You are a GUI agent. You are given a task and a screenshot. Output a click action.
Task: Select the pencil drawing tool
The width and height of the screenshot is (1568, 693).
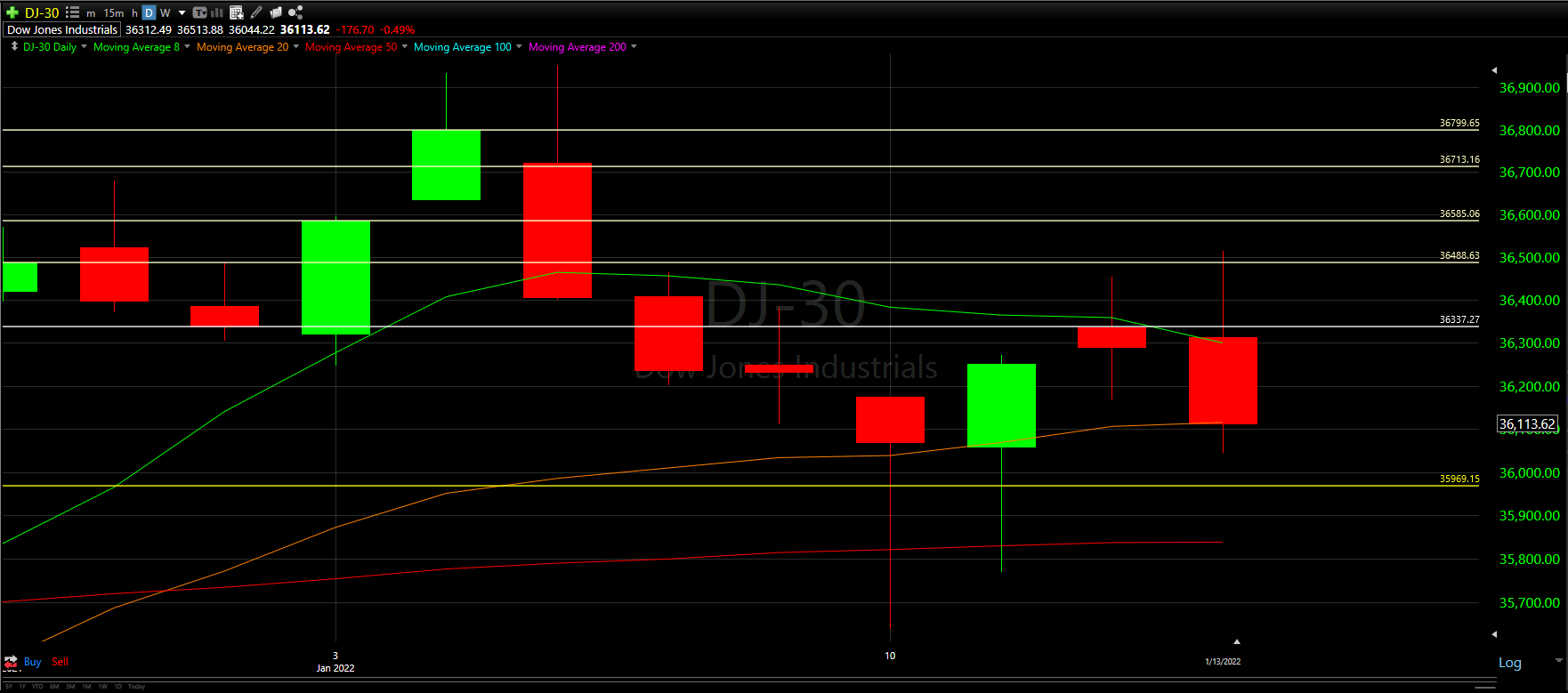(x=256, y=12)
